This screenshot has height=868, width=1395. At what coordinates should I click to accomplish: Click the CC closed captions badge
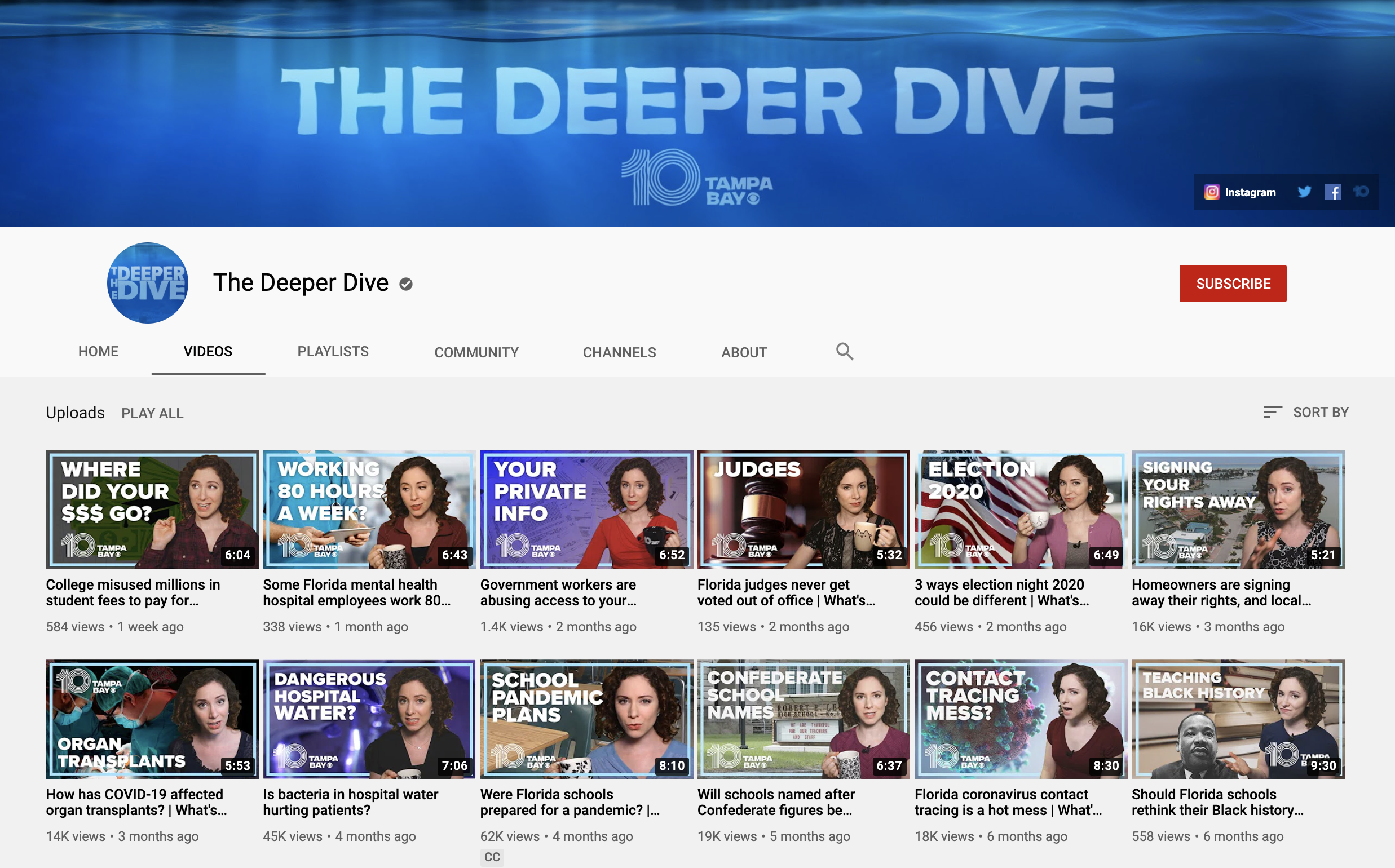[x=492, y=857]
